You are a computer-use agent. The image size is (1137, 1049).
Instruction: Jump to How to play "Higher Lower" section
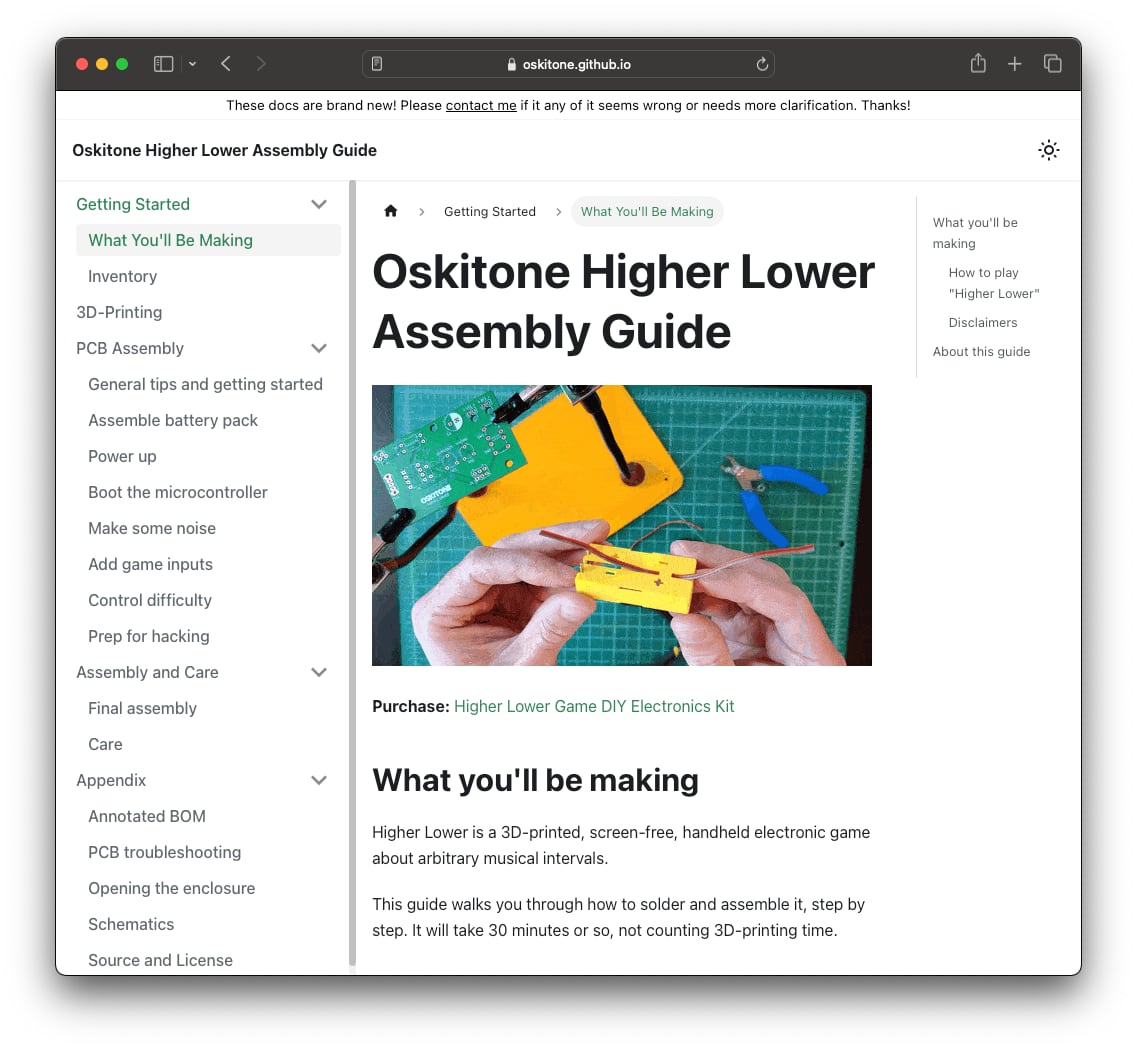coord(993,283)
